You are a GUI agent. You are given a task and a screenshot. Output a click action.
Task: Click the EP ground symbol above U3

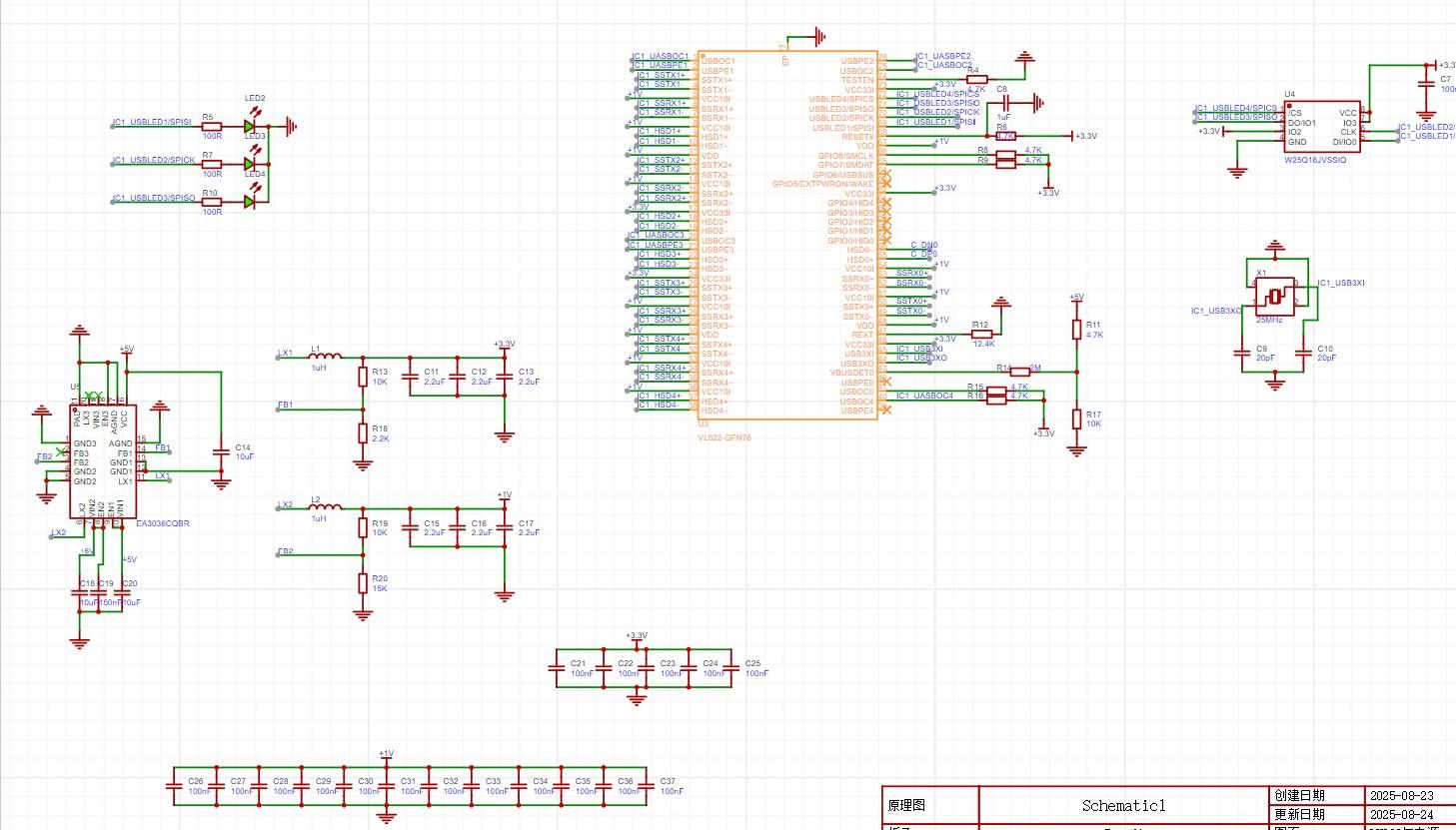click(x=818, y=39)
